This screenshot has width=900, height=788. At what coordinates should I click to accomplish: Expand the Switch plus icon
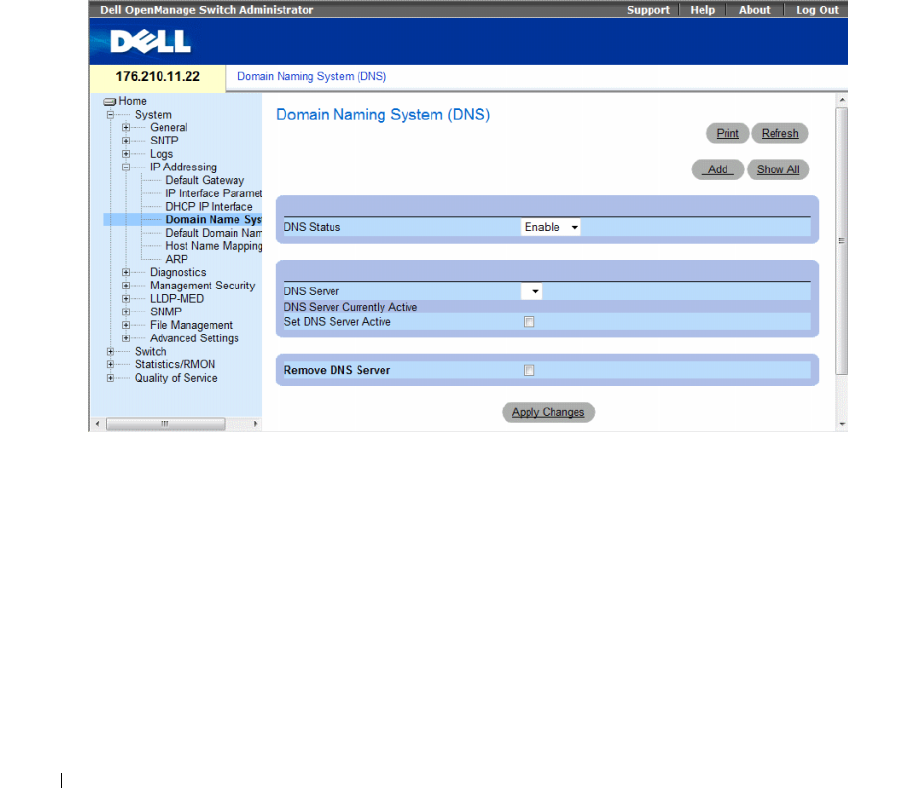tap(110, 351)
